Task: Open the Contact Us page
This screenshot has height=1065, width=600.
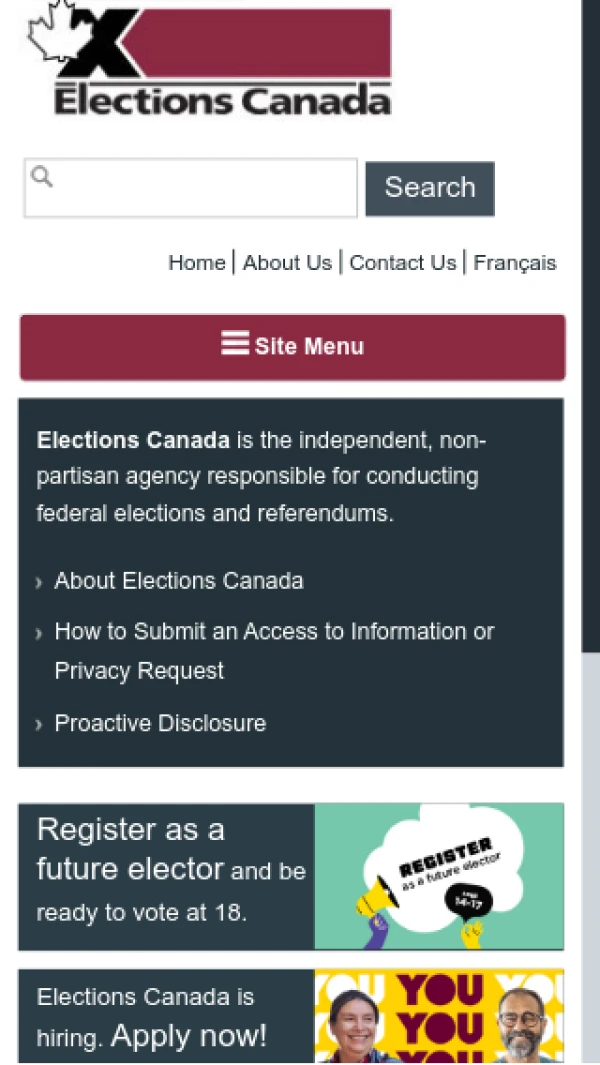Action: tap(402, 262)
